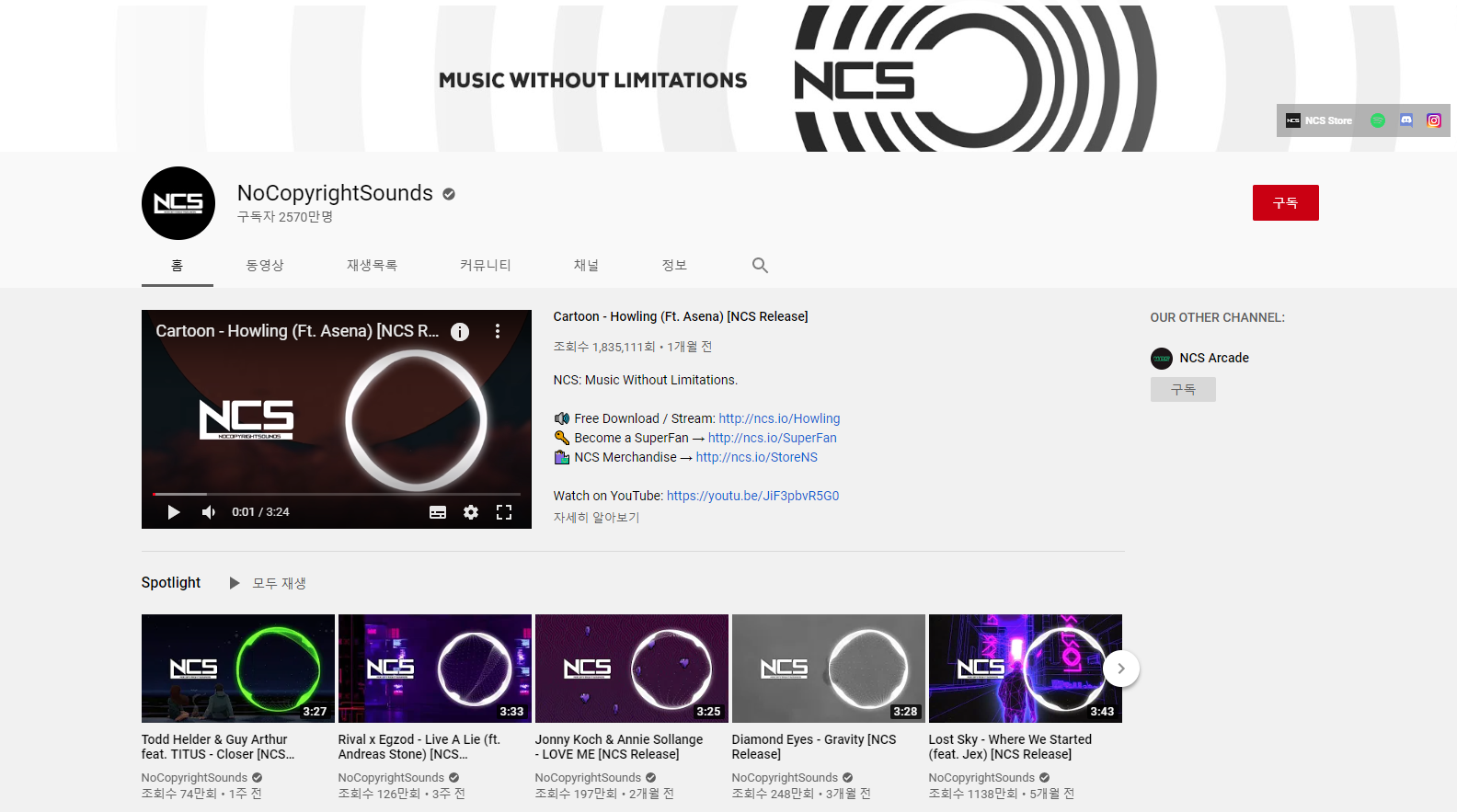Expand description with 자세히 알아보기
Image resolution: width=1457 pixels, height=812 pixels.
[596, 518]
